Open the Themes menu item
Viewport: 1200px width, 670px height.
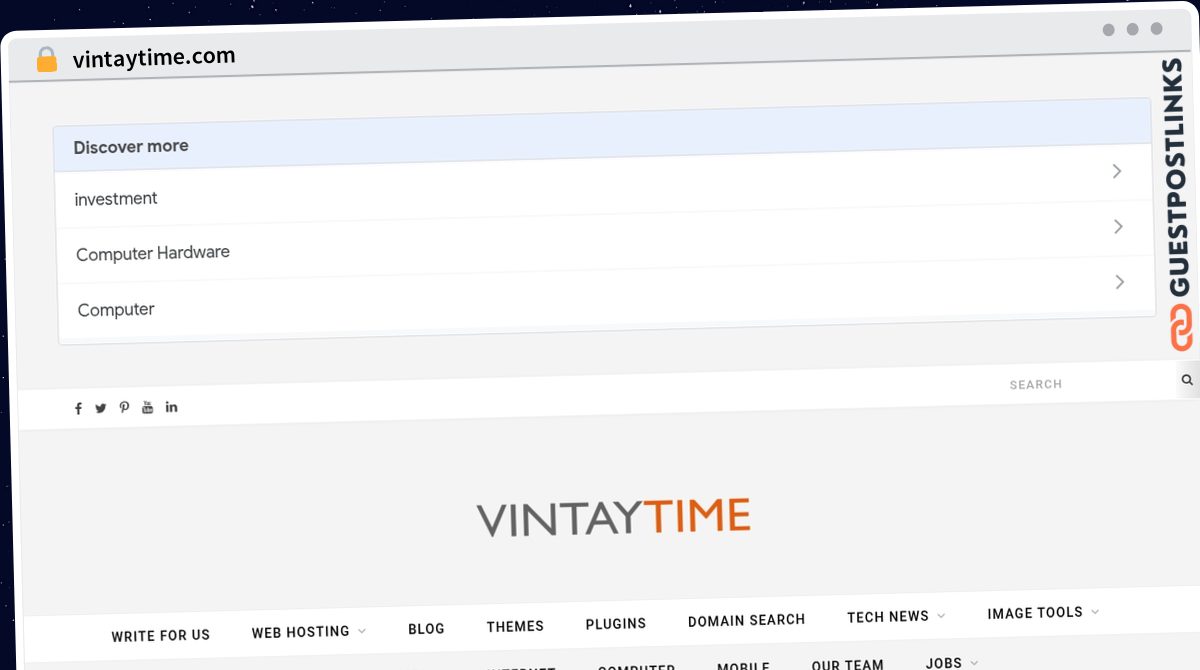click(x=515, y=626)
